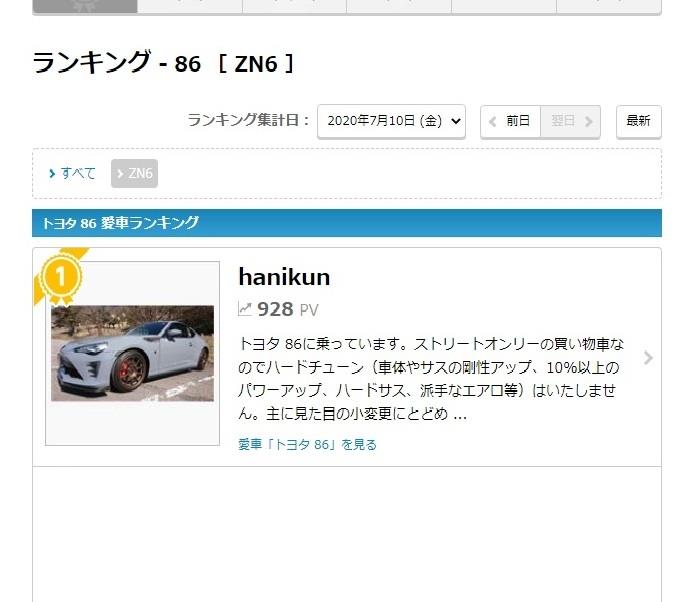The image size is (677, 602).
Task: Open the gray Toyota 86 car thumbnail
Action: pos(133,353)
